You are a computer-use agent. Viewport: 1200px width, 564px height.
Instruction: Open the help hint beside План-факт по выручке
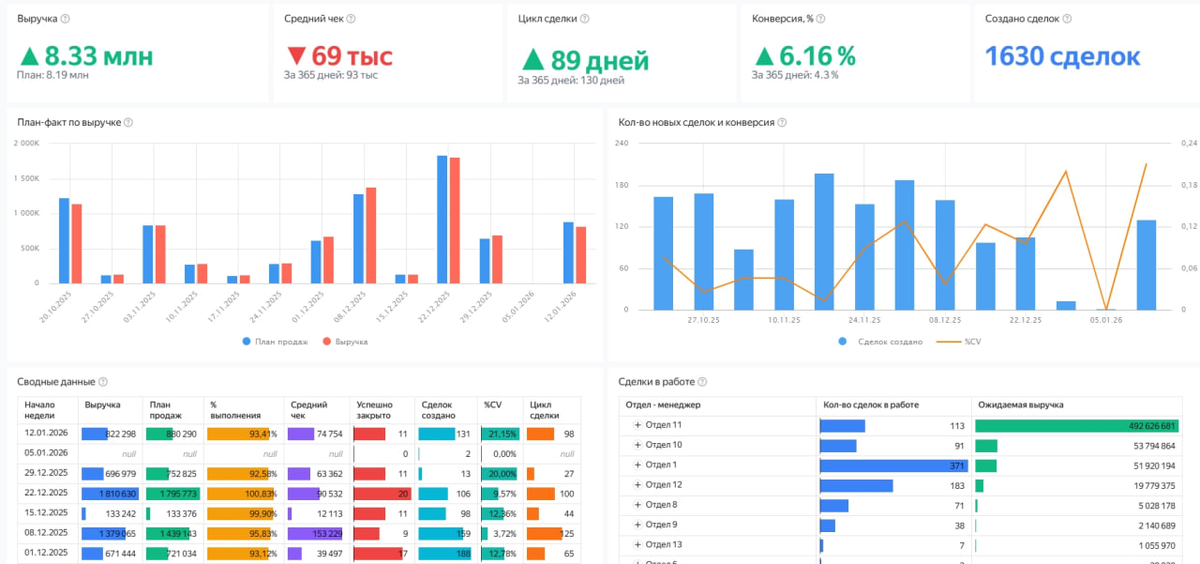tap(128, 122)
